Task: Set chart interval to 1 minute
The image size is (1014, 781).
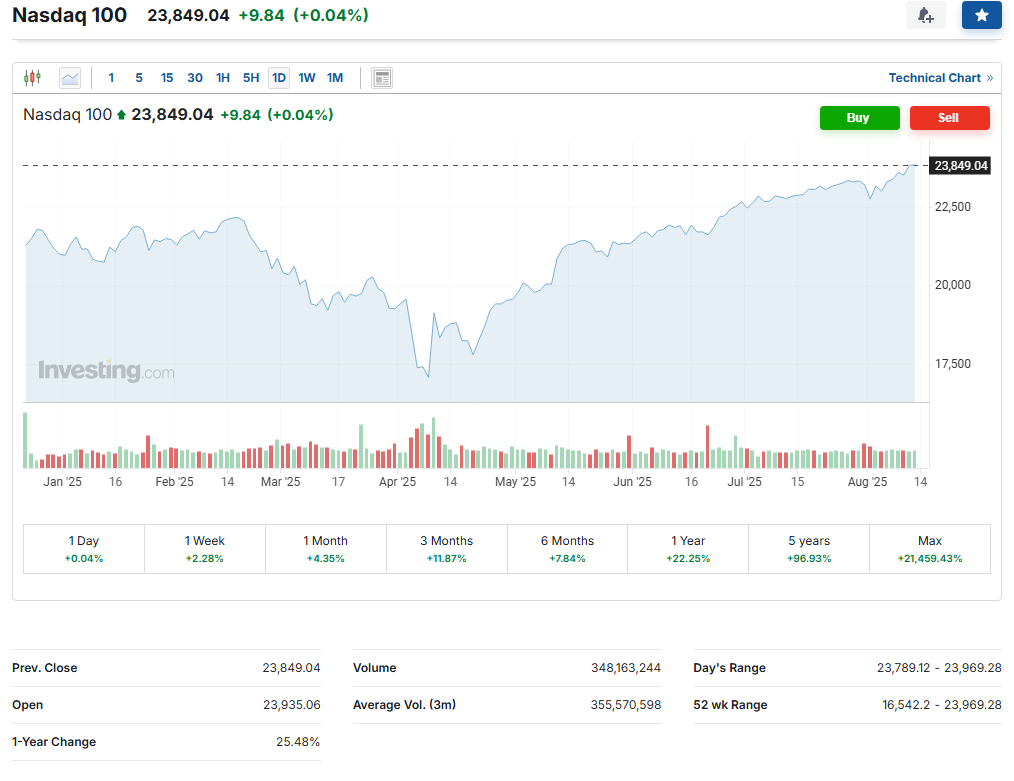Action: [x=111, y=78]
